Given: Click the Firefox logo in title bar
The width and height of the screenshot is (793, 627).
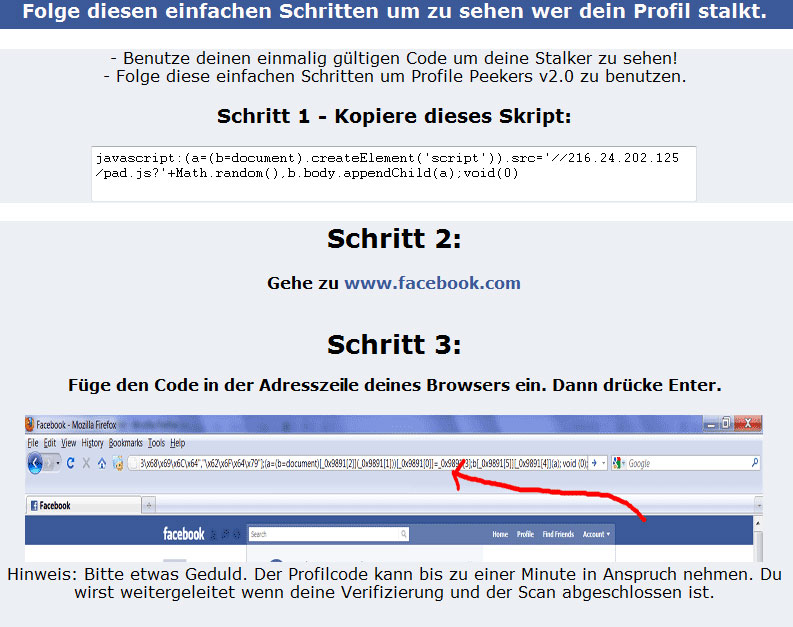Looking at the screenshot, I should coord(30,424).
